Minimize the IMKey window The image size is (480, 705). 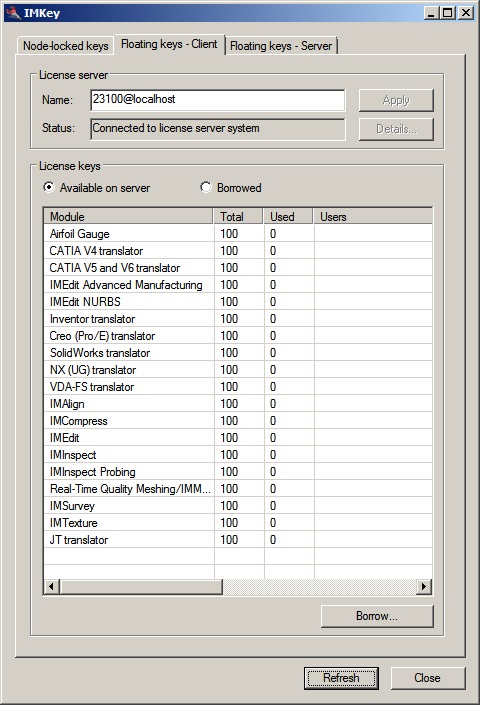pyautogui.click(x=431, y=13)
